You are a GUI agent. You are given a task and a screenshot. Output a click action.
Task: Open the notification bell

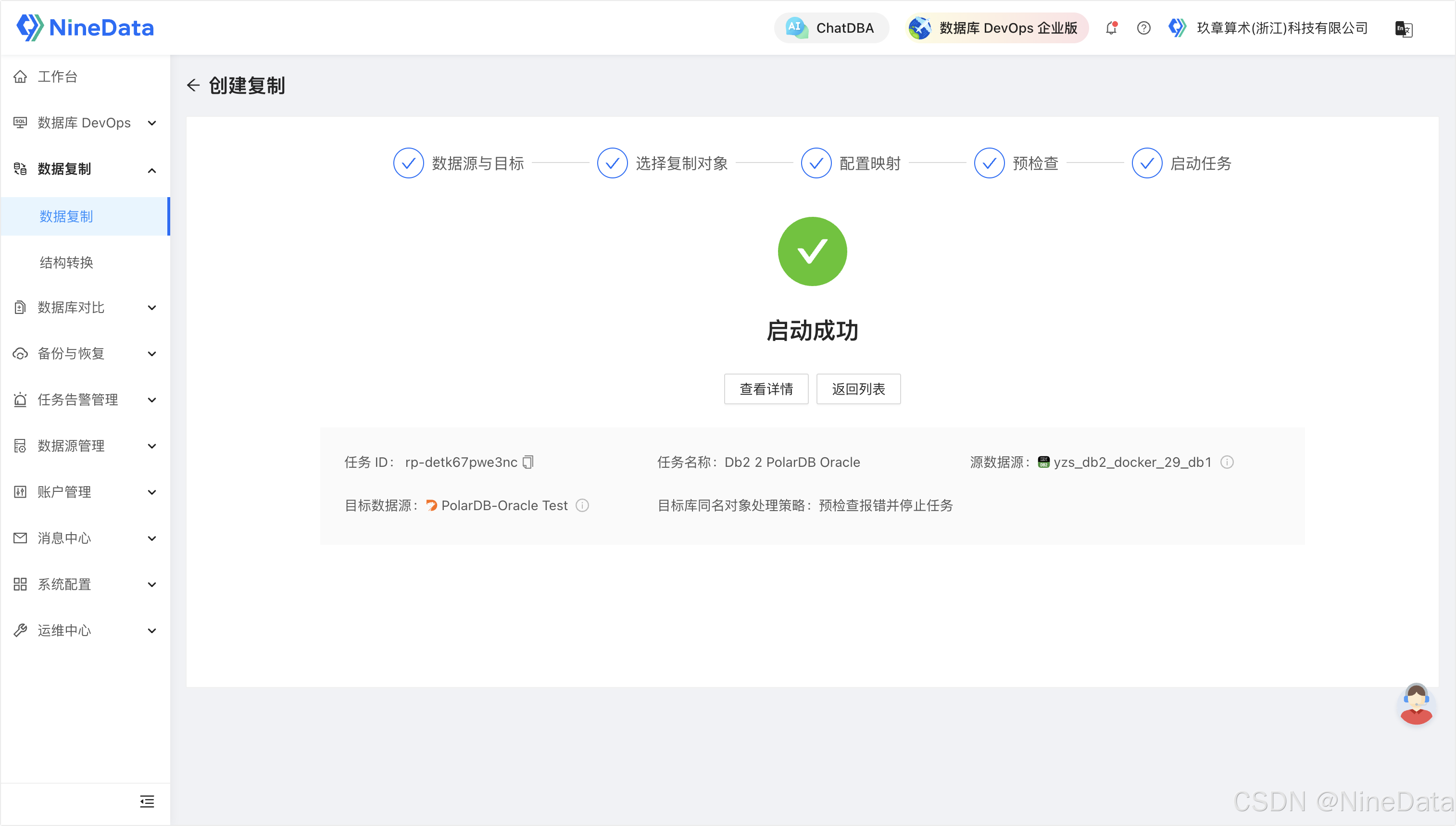[1111, 28]
